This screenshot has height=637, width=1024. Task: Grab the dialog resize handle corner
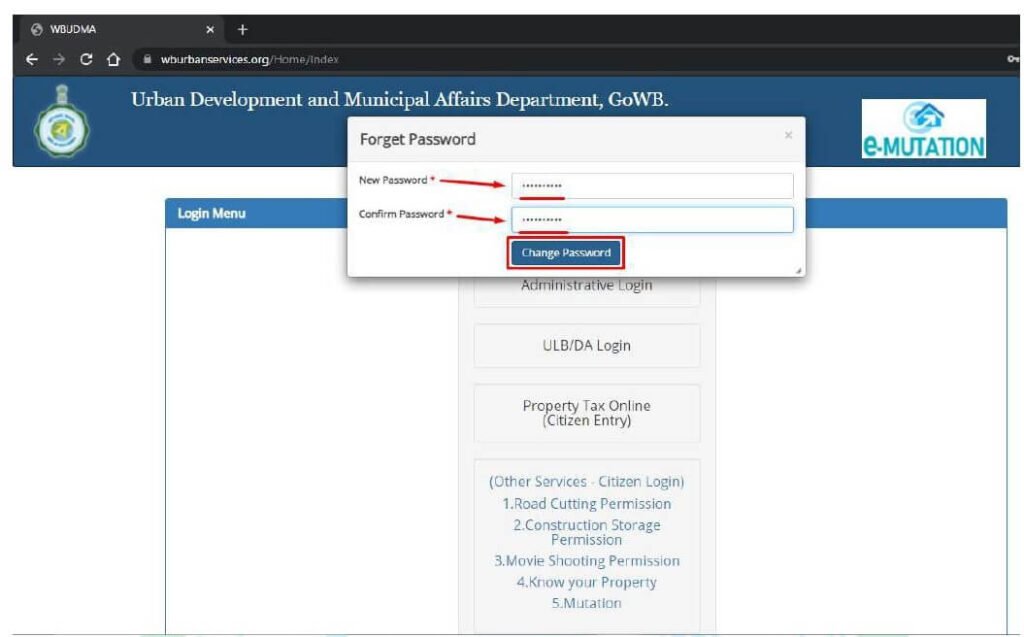point(798,270)
